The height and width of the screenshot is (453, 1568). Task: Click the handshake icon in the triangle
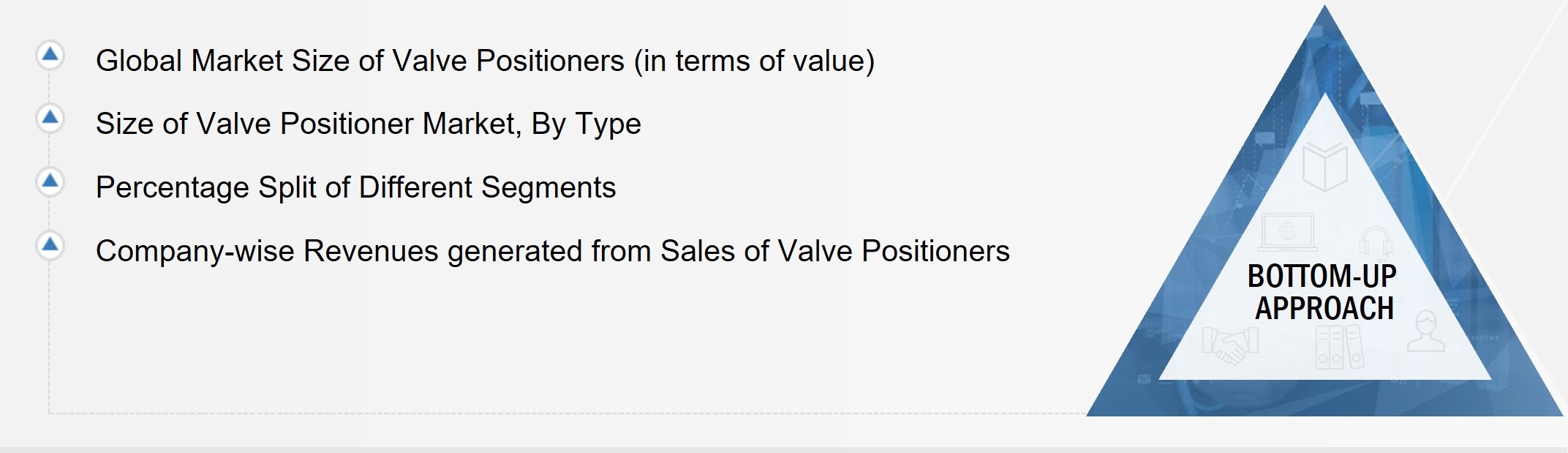(x=1230, y=345)
